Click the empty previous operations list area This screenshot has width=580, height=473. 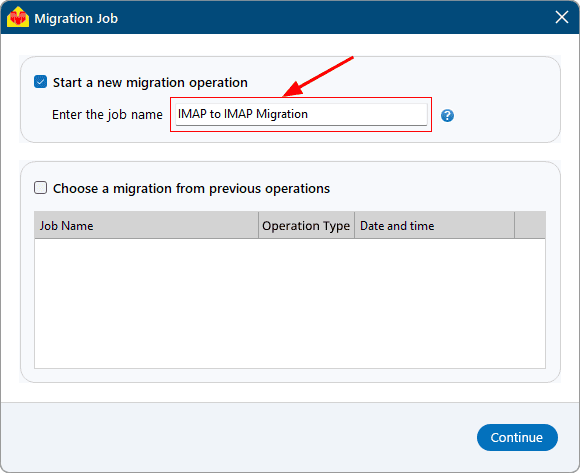pyautogui.click(x=290, y=303)
